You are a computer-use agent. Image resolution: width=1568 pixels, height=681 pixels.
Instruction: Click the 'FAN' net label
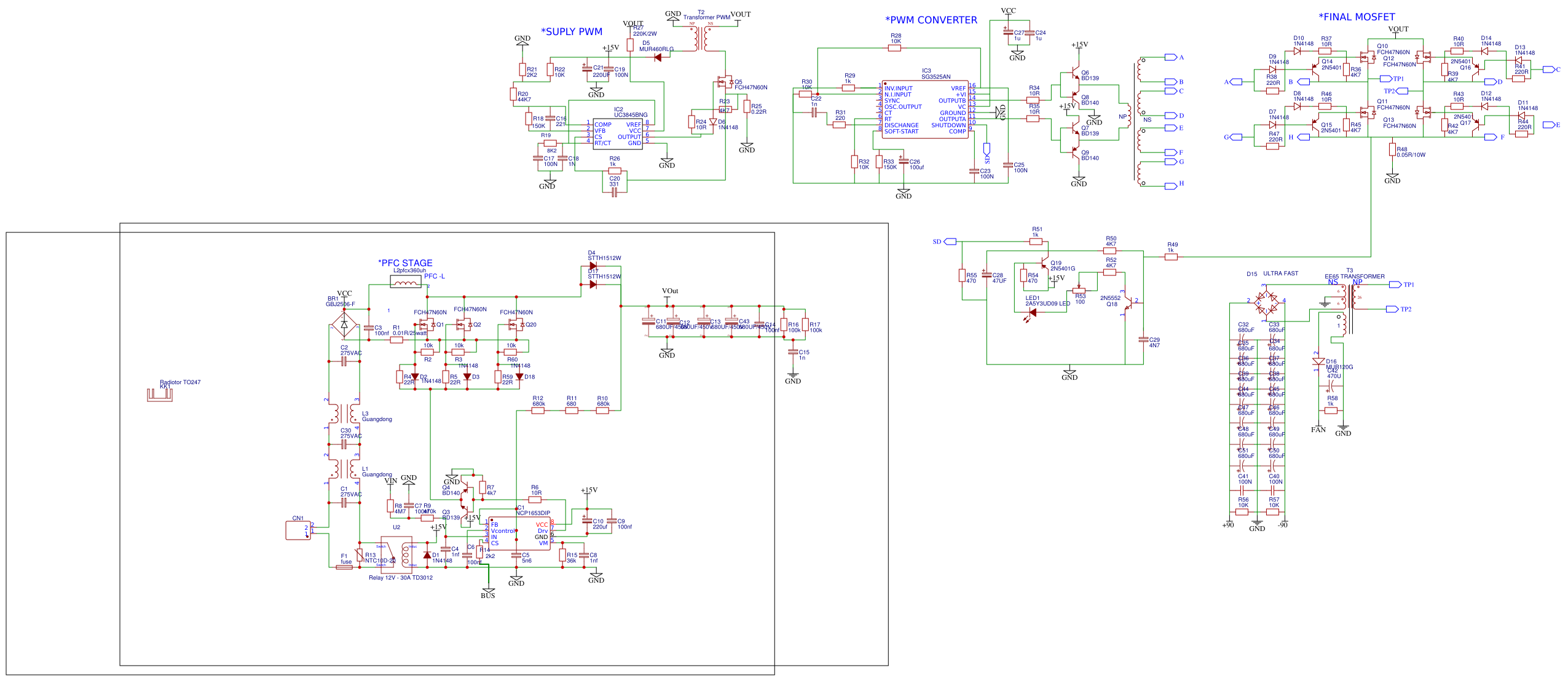[1318, 430]
